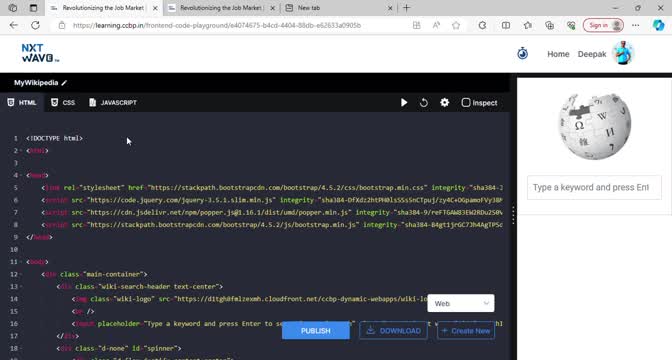This screenshot has height=360, width=672.
Task: Toggle read aloud icon in address bar
Action: point(436,25)
